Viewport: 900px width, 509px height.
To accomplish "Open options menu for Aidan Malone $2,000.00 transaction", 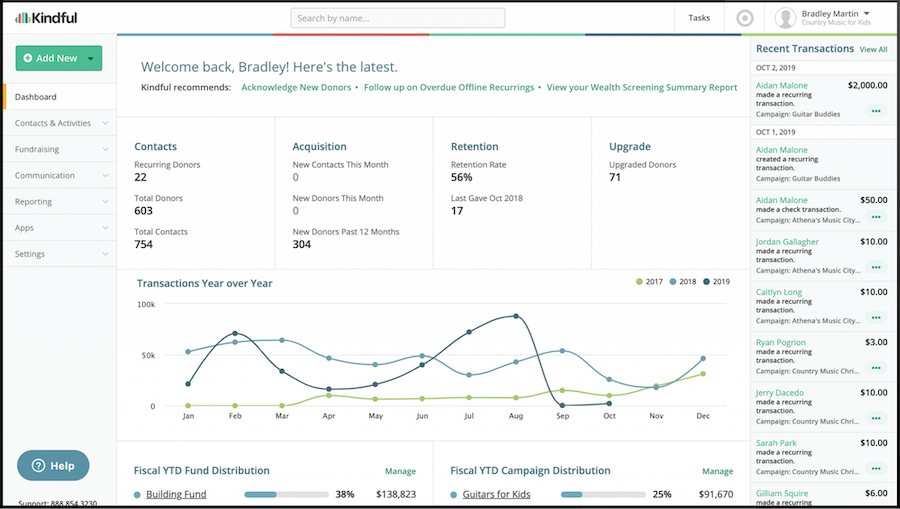I will click(x=876, y=111).
